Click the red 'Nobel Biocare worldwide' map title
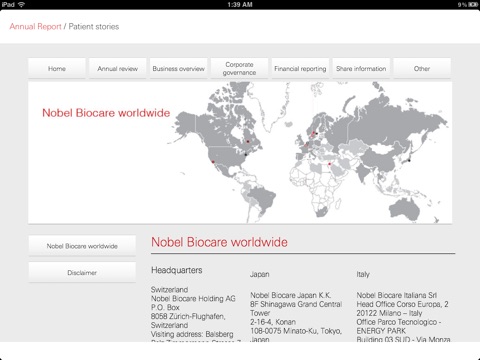The height and width of the screenshot is (360, 480). click(x=106, y=113)
